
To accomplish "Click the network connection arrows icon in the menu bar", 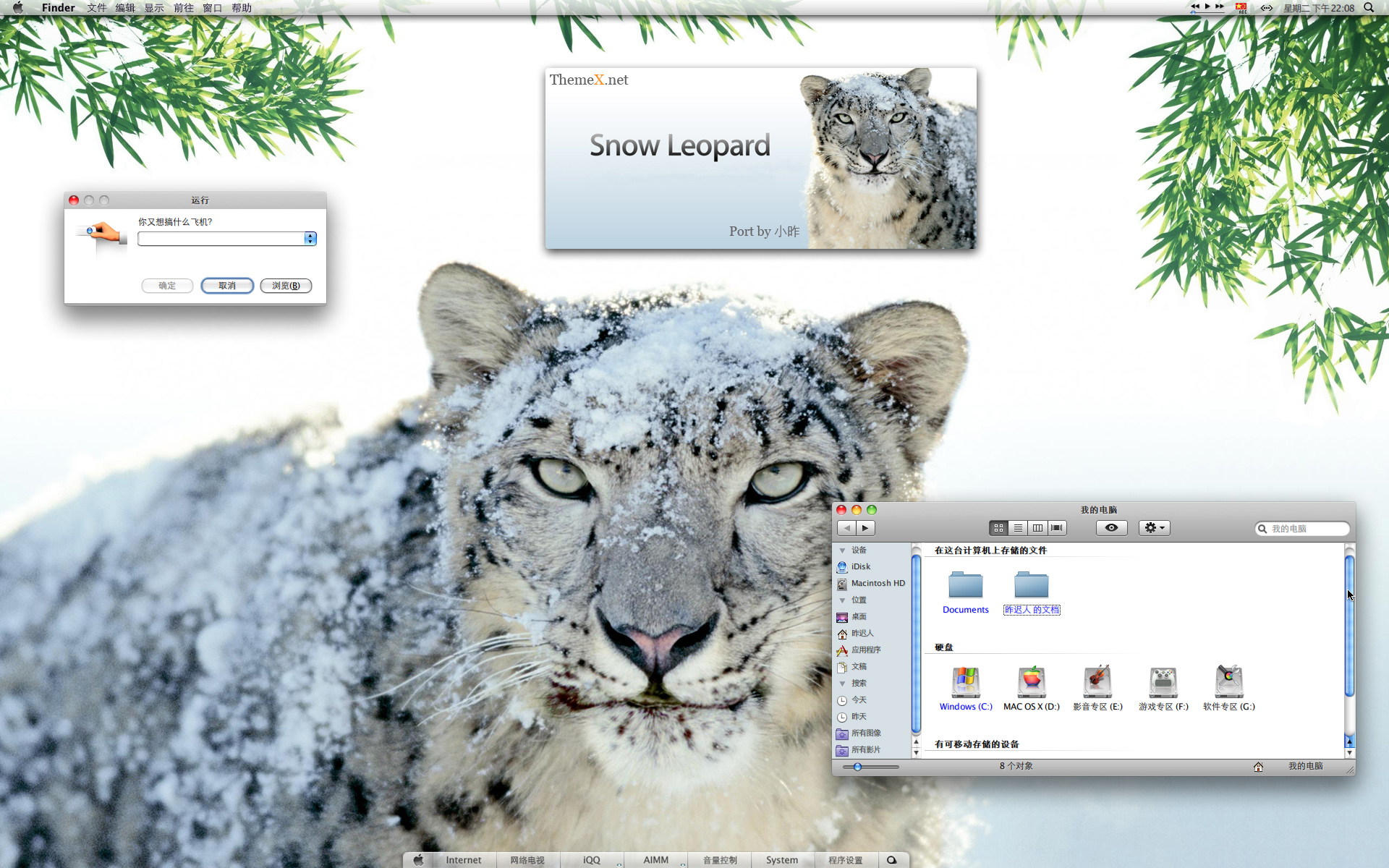I will click(1267, 8).
